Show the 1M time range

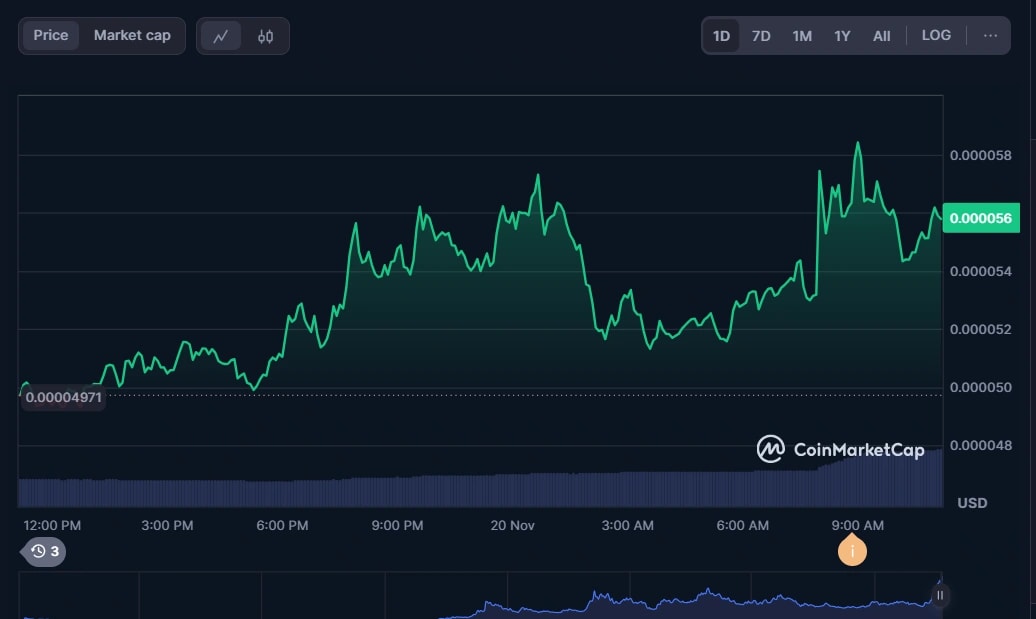[x=802, y=36]
